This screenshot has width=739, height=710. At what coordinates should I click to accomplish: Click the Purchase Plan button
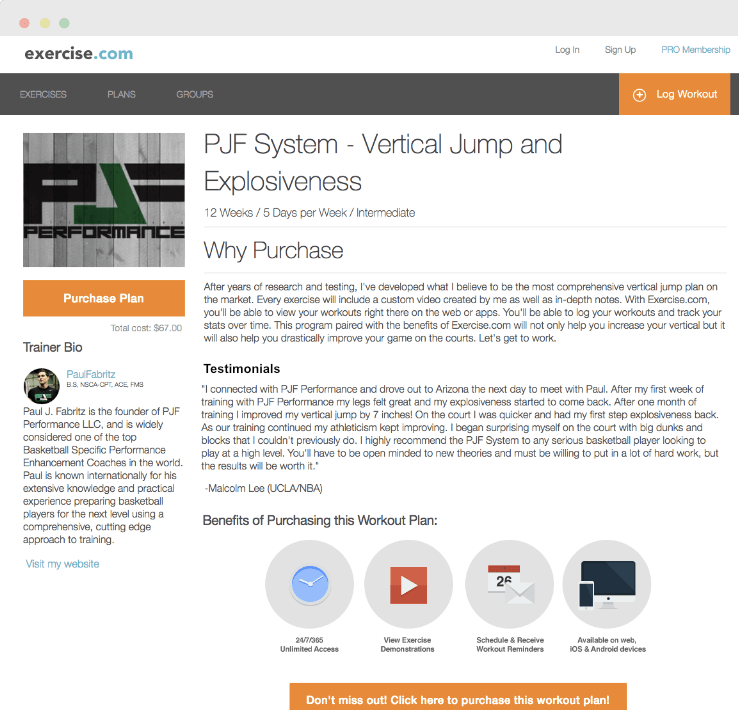[x=104, y=298]
